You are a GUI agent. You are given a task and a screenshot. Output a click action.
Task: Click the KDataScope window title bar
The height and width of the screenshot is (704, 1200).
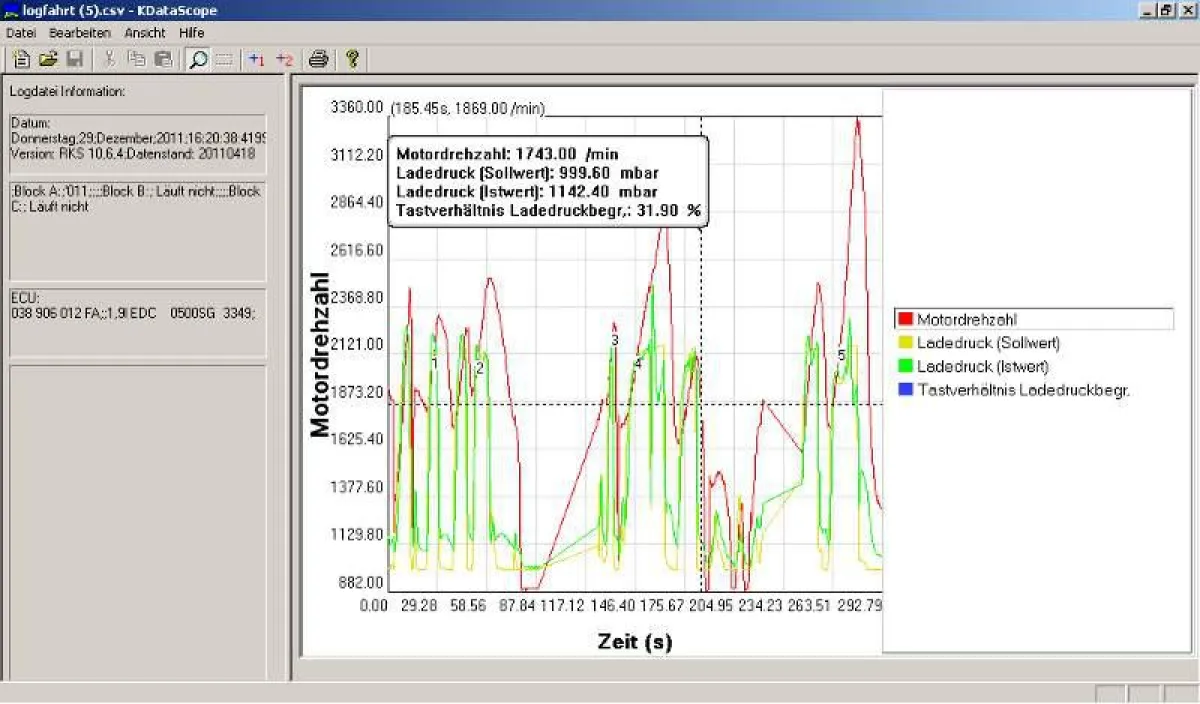coord(600,10)
